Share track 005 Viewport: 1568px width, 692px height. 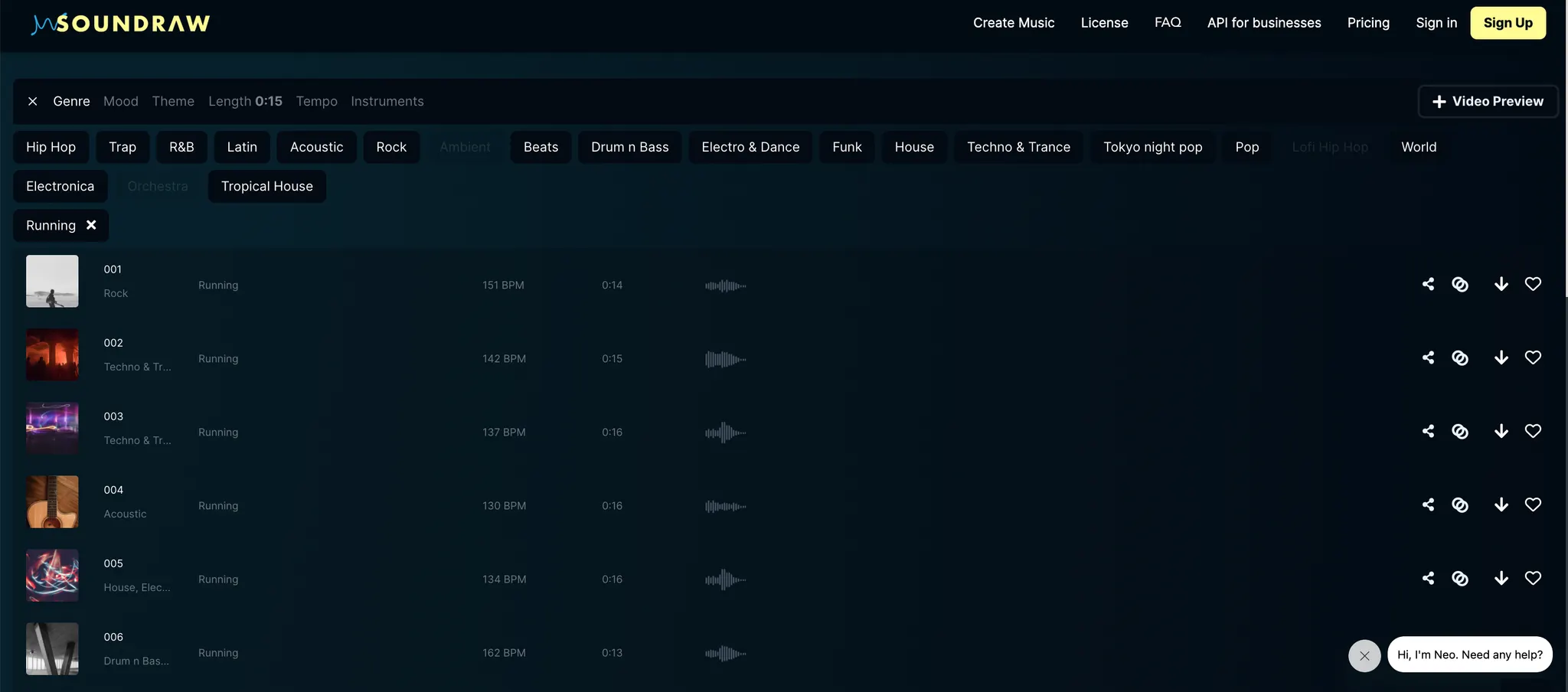coord(1428,578)
